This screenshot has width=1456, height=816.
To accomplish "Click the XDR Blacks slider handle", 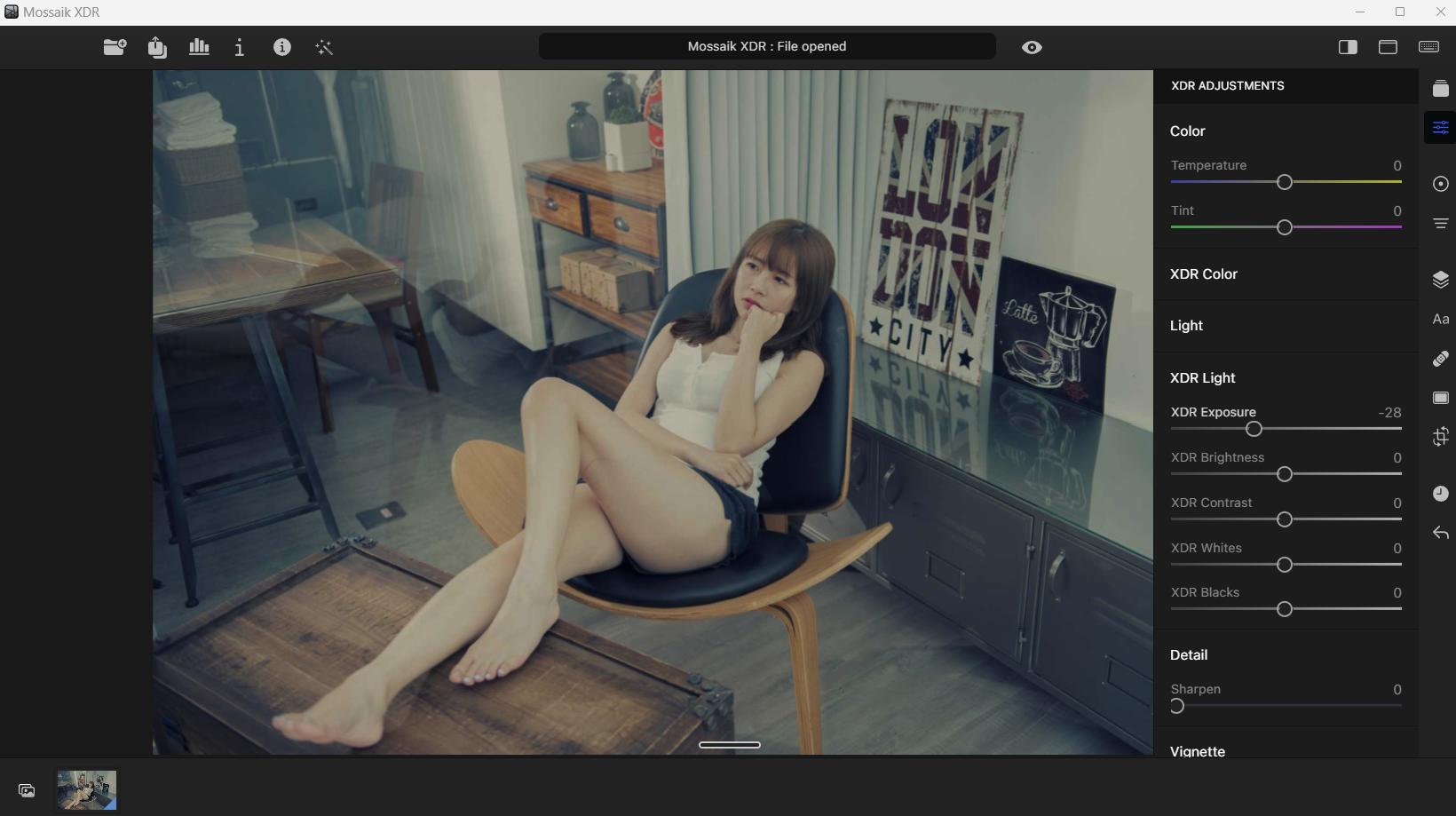I will [1284, 609].
